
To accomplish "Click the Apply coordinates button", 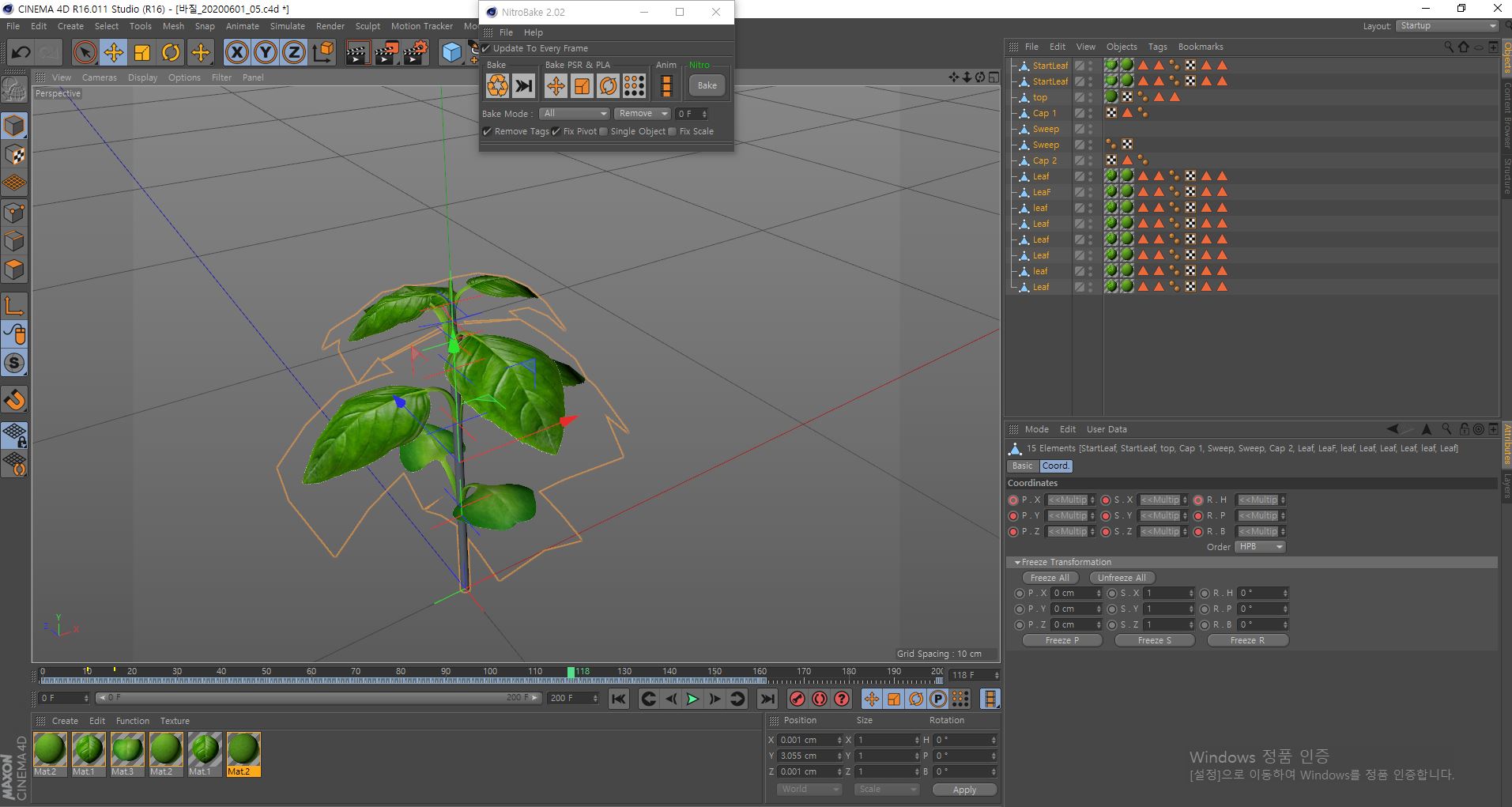I will 964,790.
